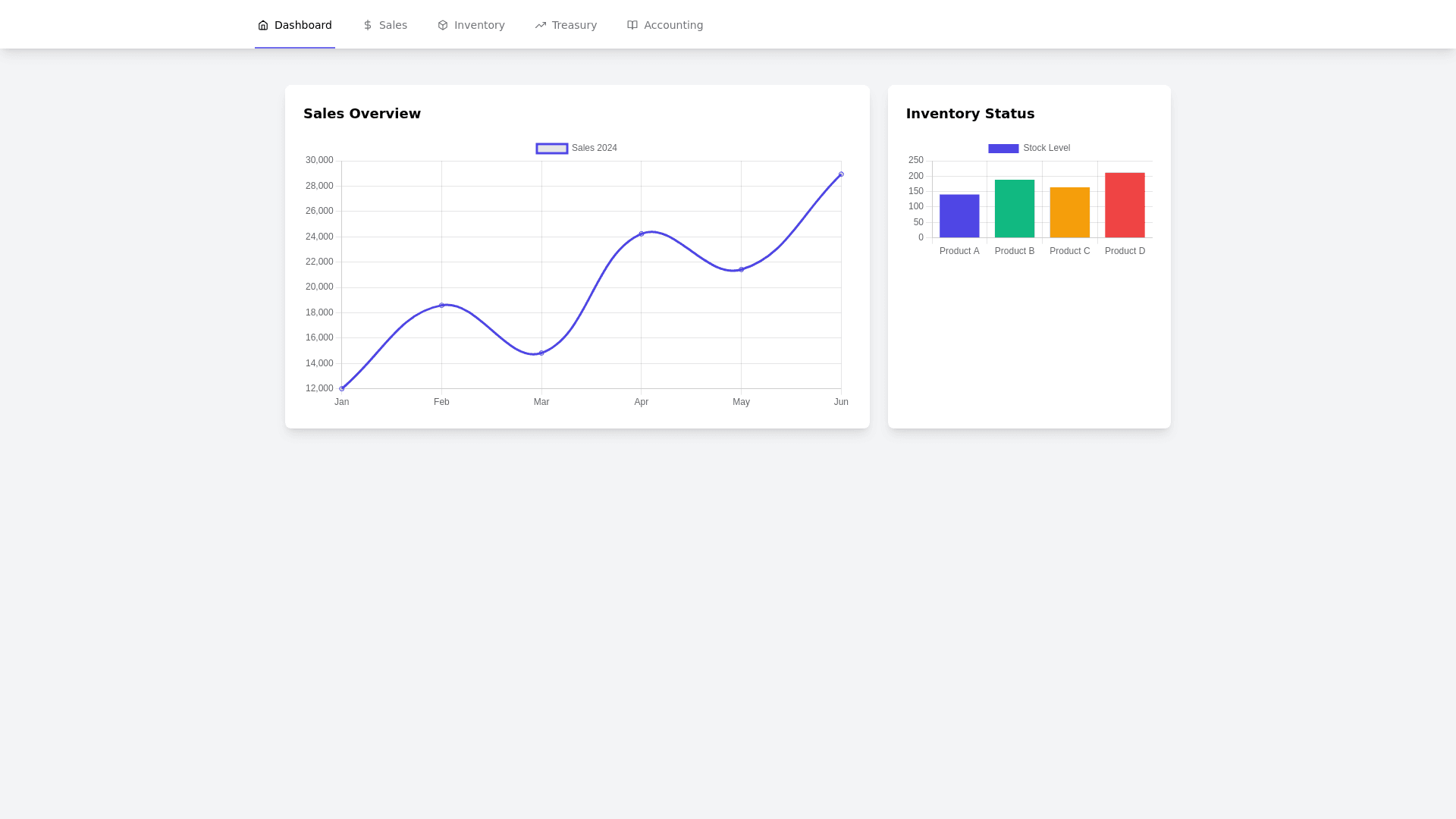
Task: Select the Product C orange bar
Action: coord(1069,212)
